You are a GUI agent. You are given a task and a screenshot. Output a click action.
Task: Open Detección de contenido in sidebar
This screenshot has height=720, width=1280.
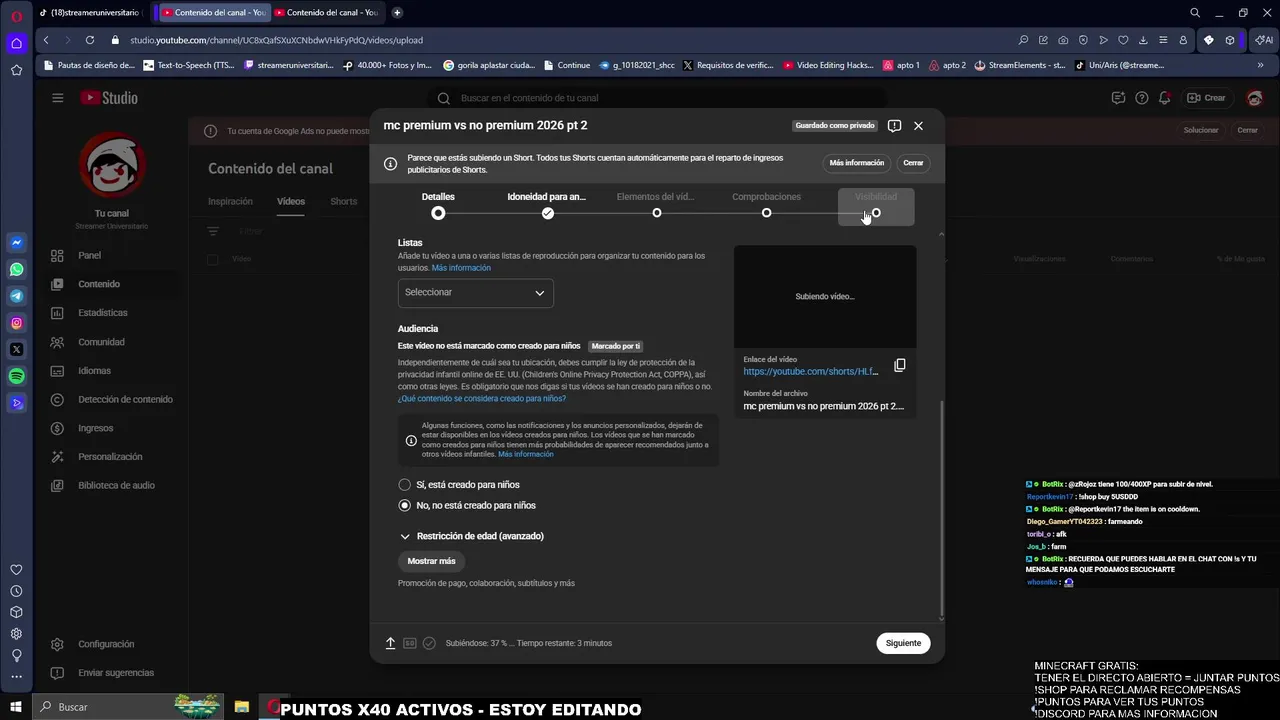tap(125, 399)
